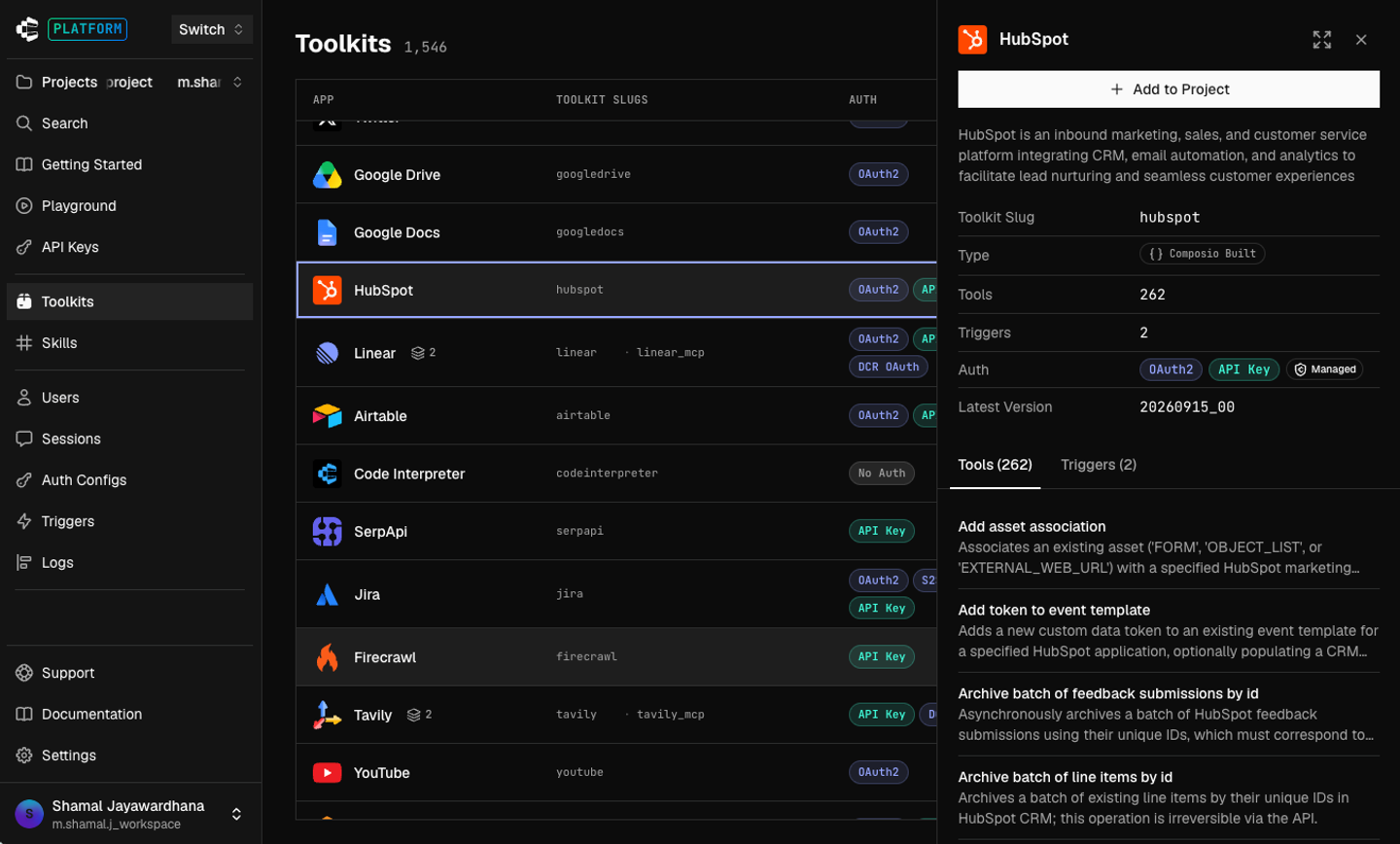Click the TOOLKIT SLUGS column header
Viewport: 1400px width, 844px height.
[x=602, y=99]
